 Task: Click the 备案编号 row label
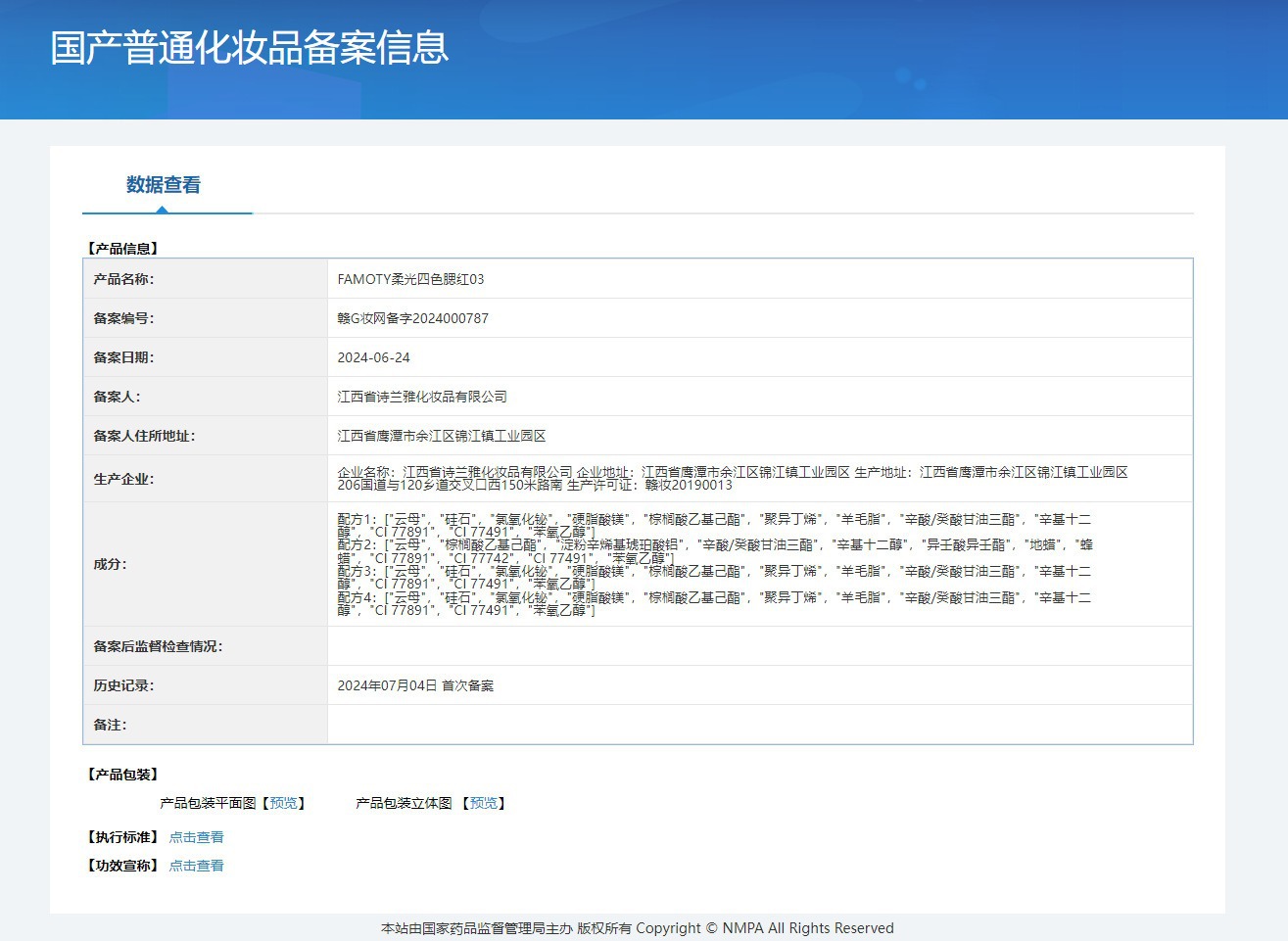pyautogui.click(x=123, y=318)
